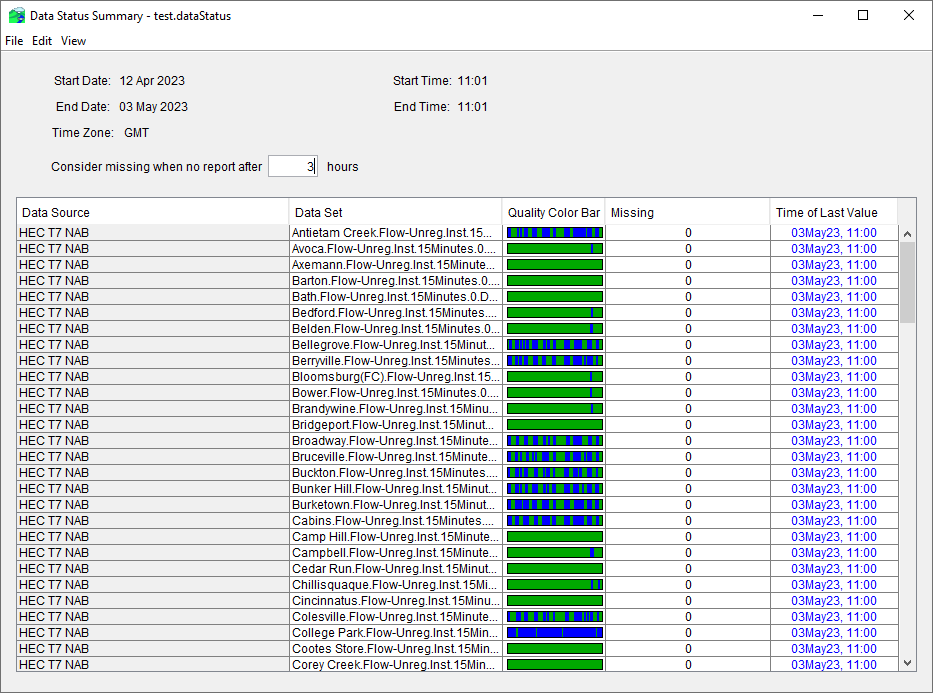Viewport: 933px width, 693px height.
Task: Click the College Park quality color bar
Action: coord(555,633)
